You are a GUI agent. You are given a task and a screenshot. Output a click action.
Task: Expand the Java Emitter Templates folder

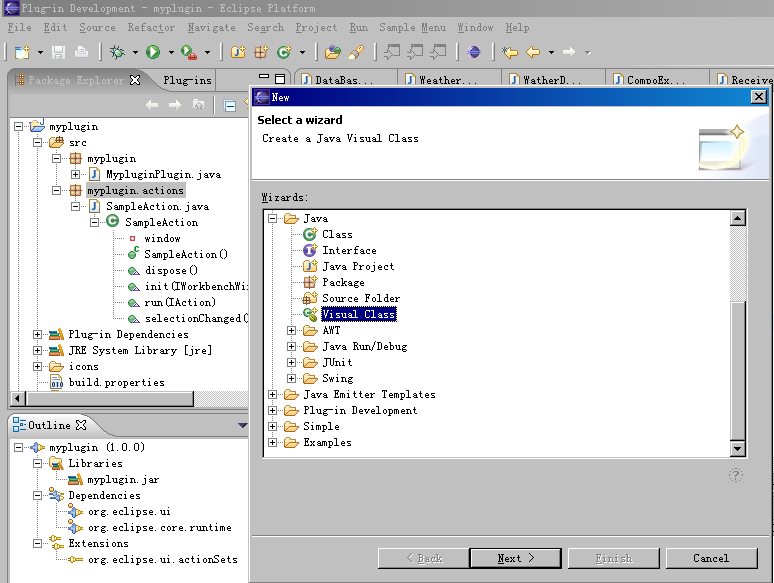click(x=272, y=394)
